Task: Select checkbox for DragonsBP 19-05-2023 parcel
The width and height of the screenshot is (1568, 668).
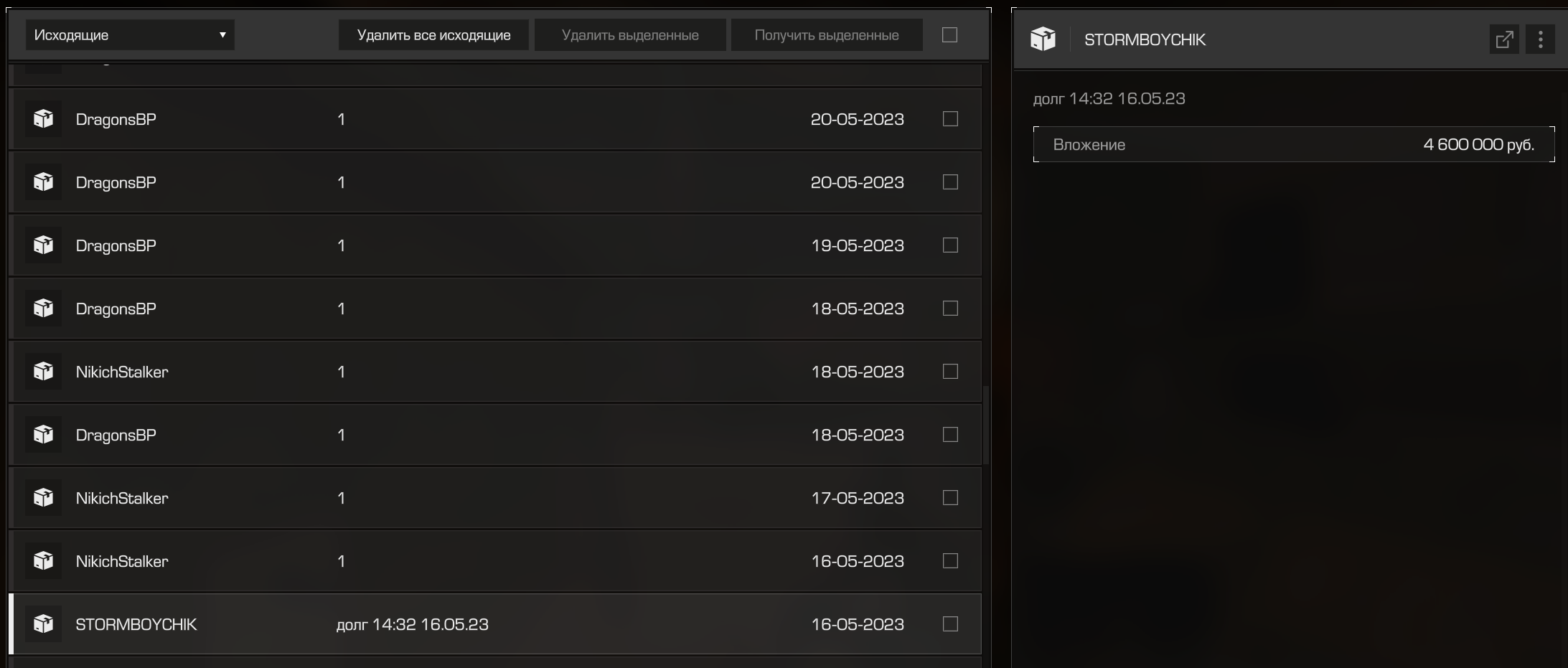Action: (950, 245)
